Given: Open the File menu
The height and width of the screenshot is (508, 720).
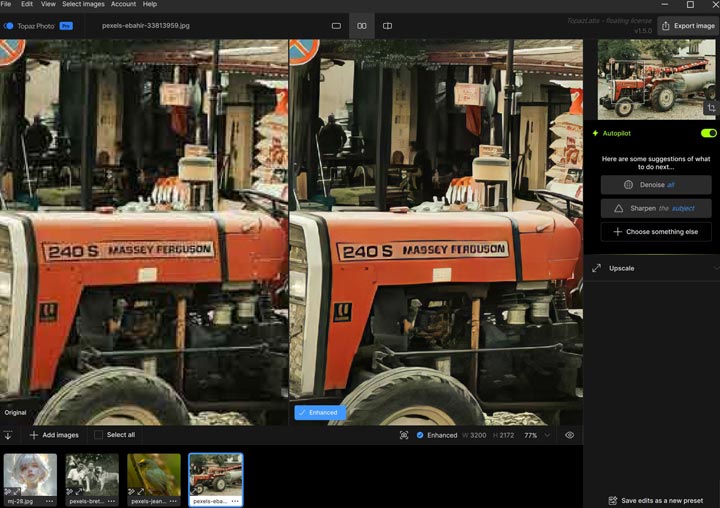Looking at the screenshot, I should (x=6, y=4).
